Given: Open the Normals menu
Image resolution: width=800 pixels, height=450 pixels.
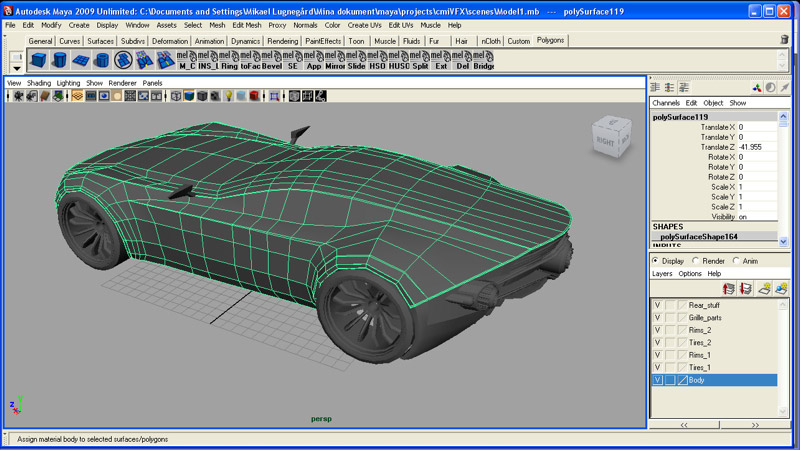Looking at the screenshot, I should point(305,25).
